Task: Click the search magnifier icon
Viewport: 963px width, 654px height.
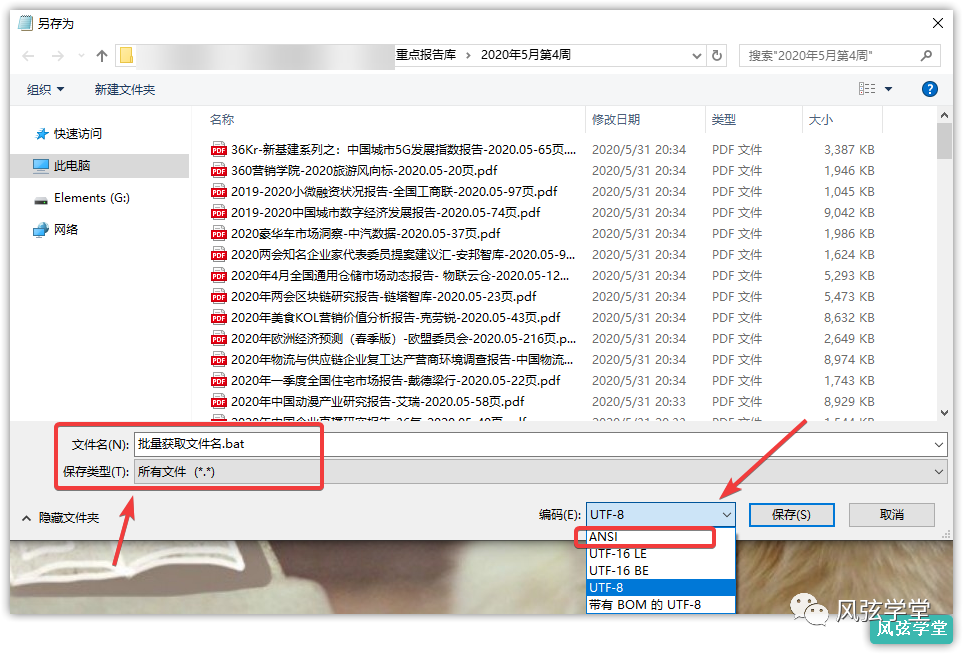Action: (926, 56)
